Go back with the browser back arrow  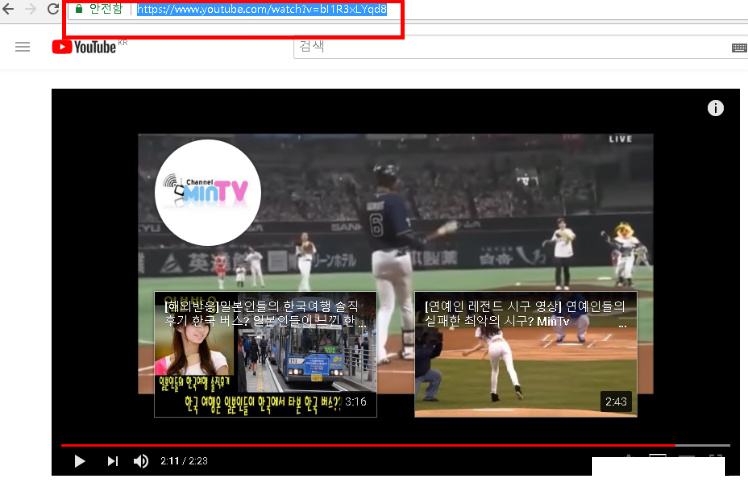pos(8,9)
